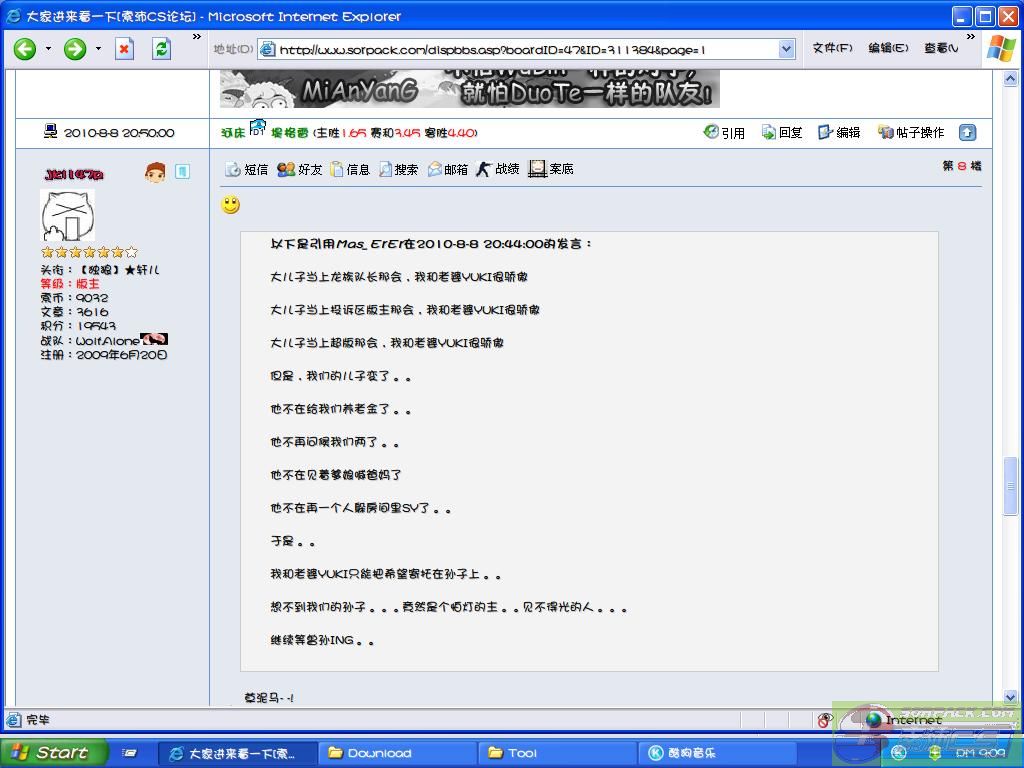The image size is (1024, 768).
Task: Click the smiley face emoticon in the post
Action: (x=231, y=205)
